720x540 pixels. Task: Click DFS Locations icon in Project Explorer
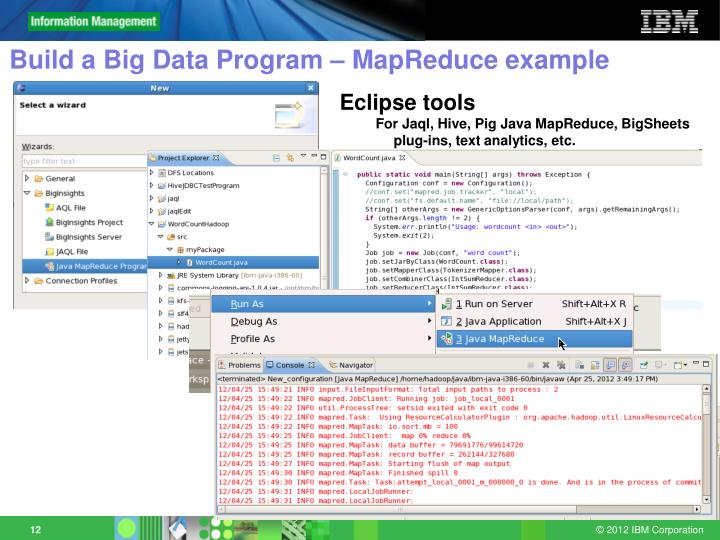click(x=162, y=173)
